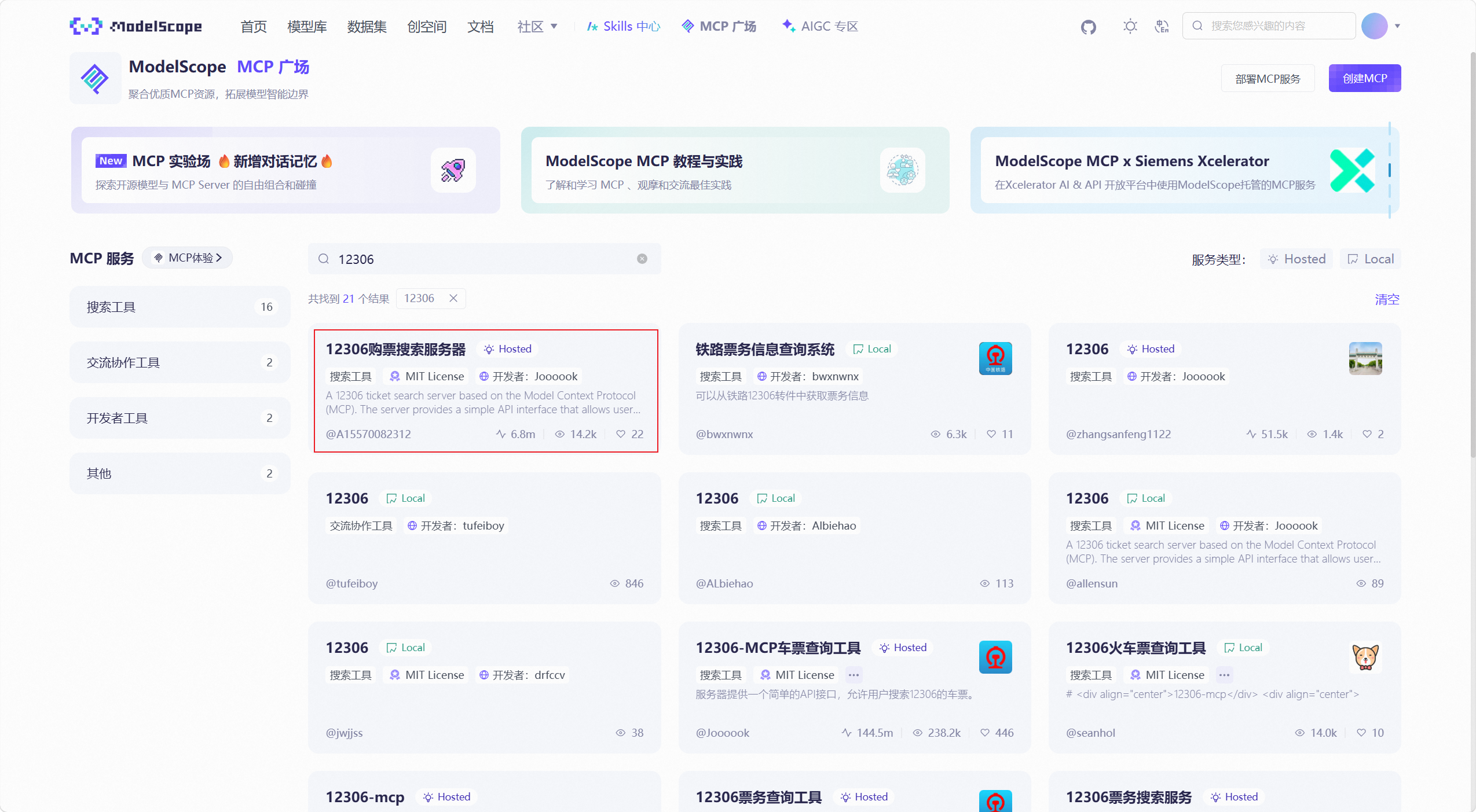1476x812 pixels.
Task: Toggle the Hosted service type filter
Action: click(1296, 259)
